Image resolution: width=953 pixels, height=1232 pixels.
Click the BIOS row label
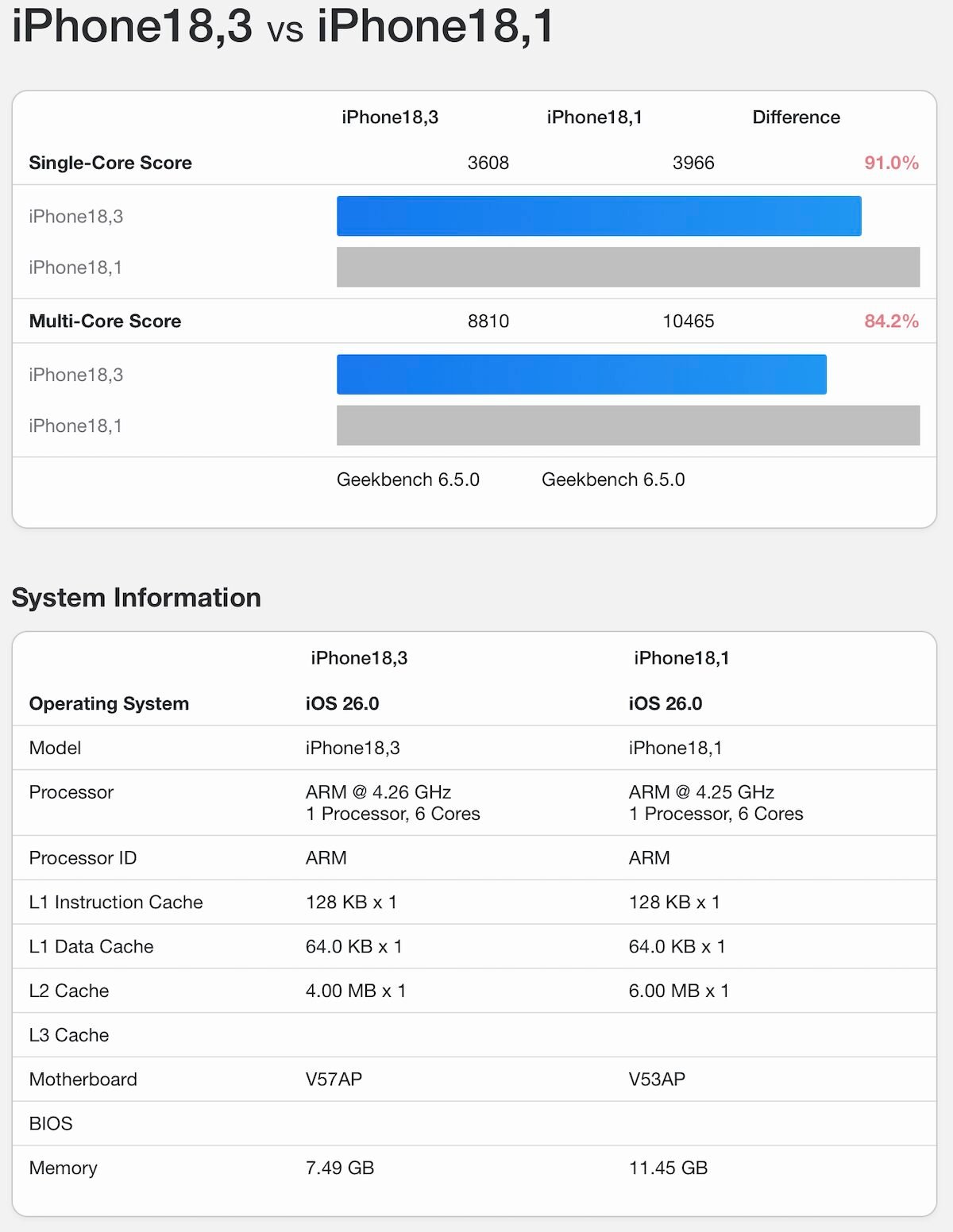[51, 1124]
